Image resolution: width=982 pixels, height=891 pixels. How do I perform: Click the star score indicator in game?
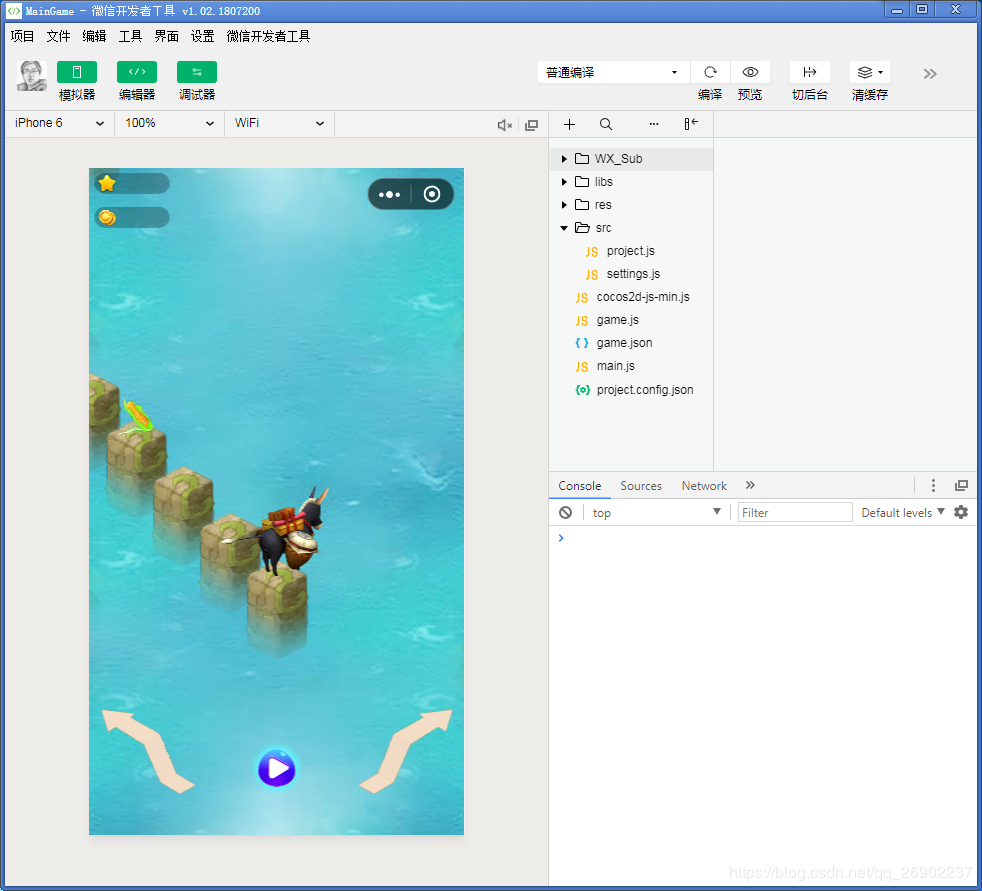[132, 183]
